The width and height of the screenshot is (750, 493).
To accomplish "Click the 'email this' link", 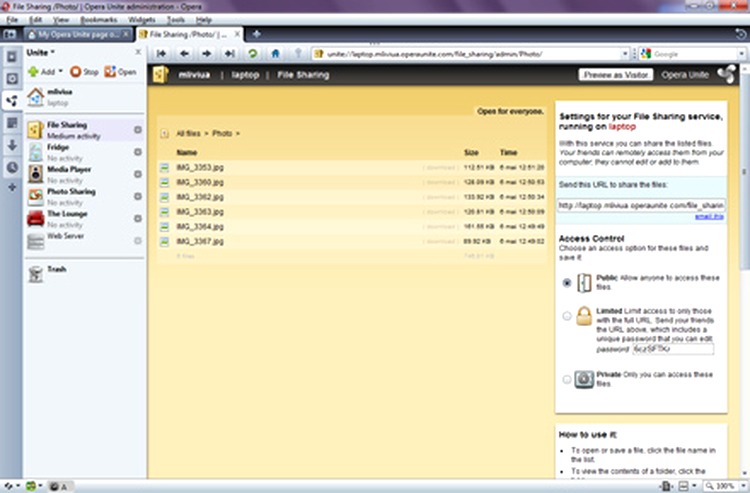I will point(709,217).
